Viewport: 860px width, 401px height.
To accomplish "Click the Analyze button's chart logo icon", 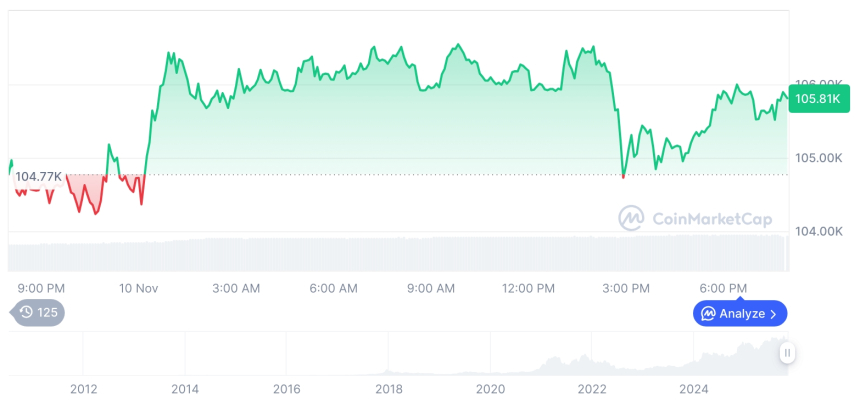I will point(708,314).
